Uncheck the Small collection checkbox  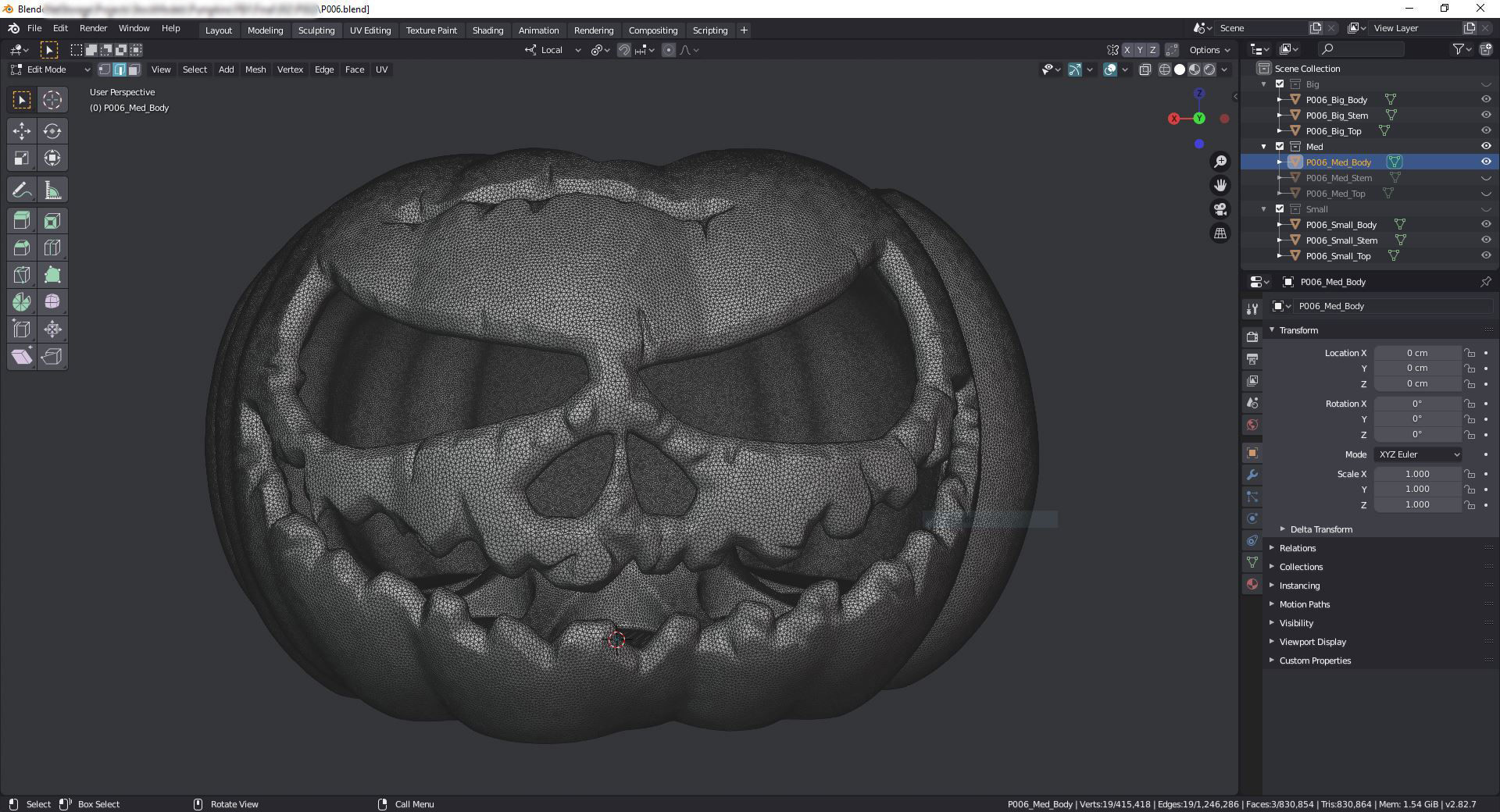[x=1280, y=209]
